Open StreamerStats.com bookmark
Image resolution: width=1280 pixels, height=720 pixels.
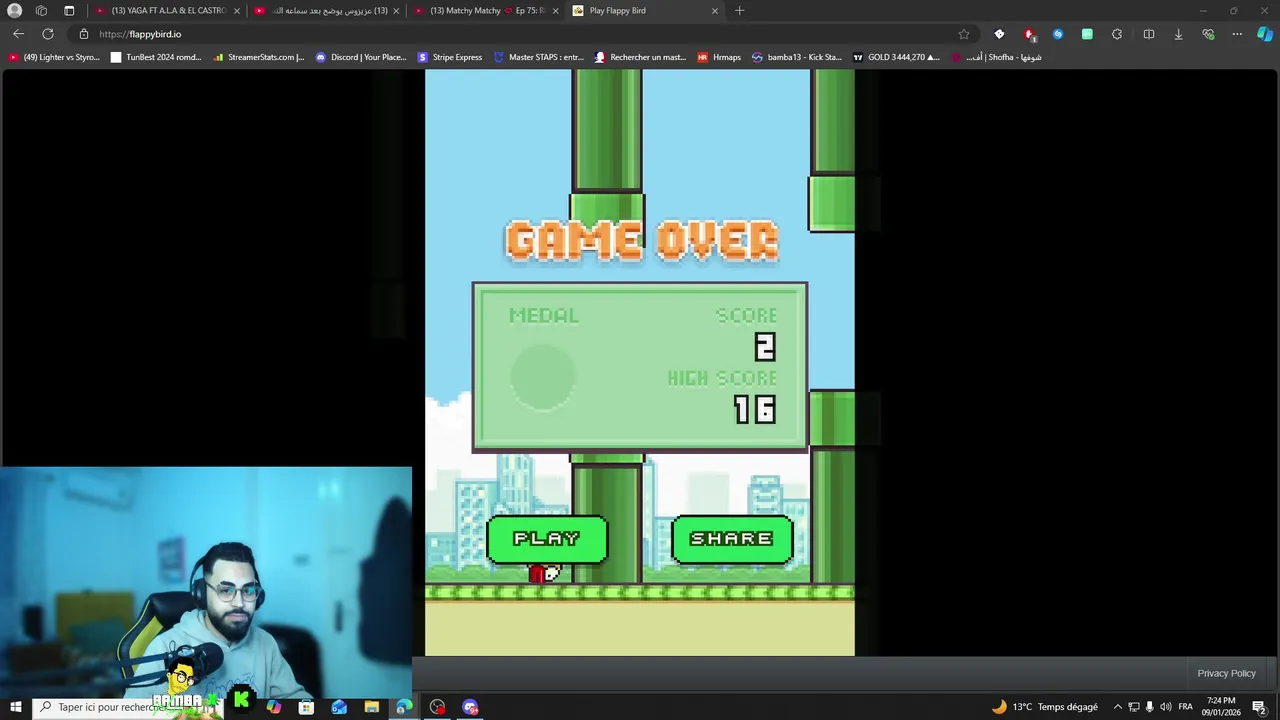point(259,57)
